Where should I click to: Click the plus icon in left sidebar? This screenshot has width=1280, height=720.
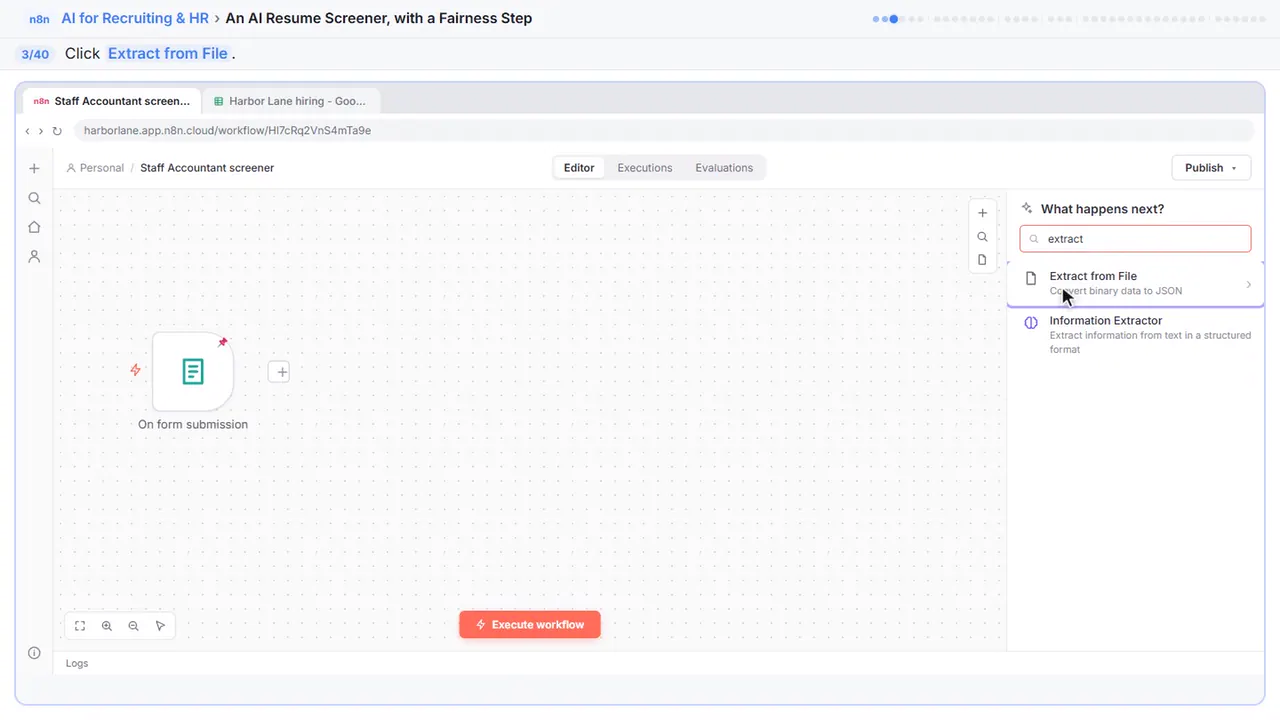(34, 168)
